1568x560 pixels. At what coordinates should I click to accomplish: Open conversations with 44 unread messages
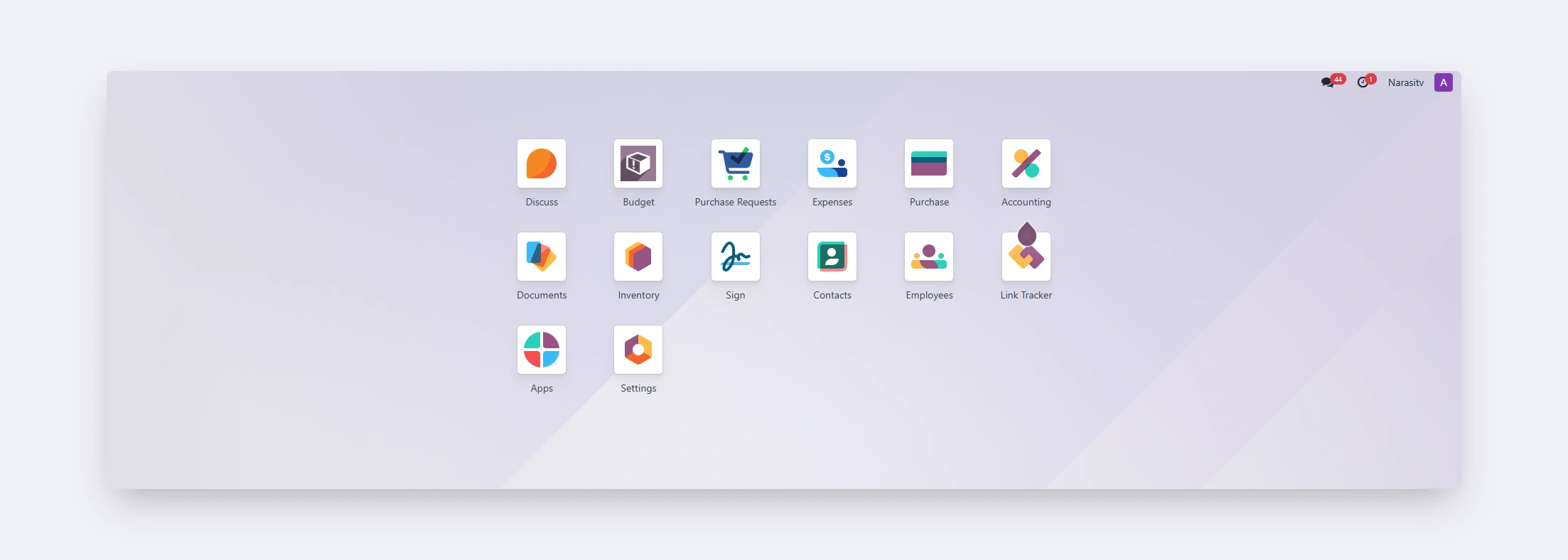click(x=1328, y=82)
